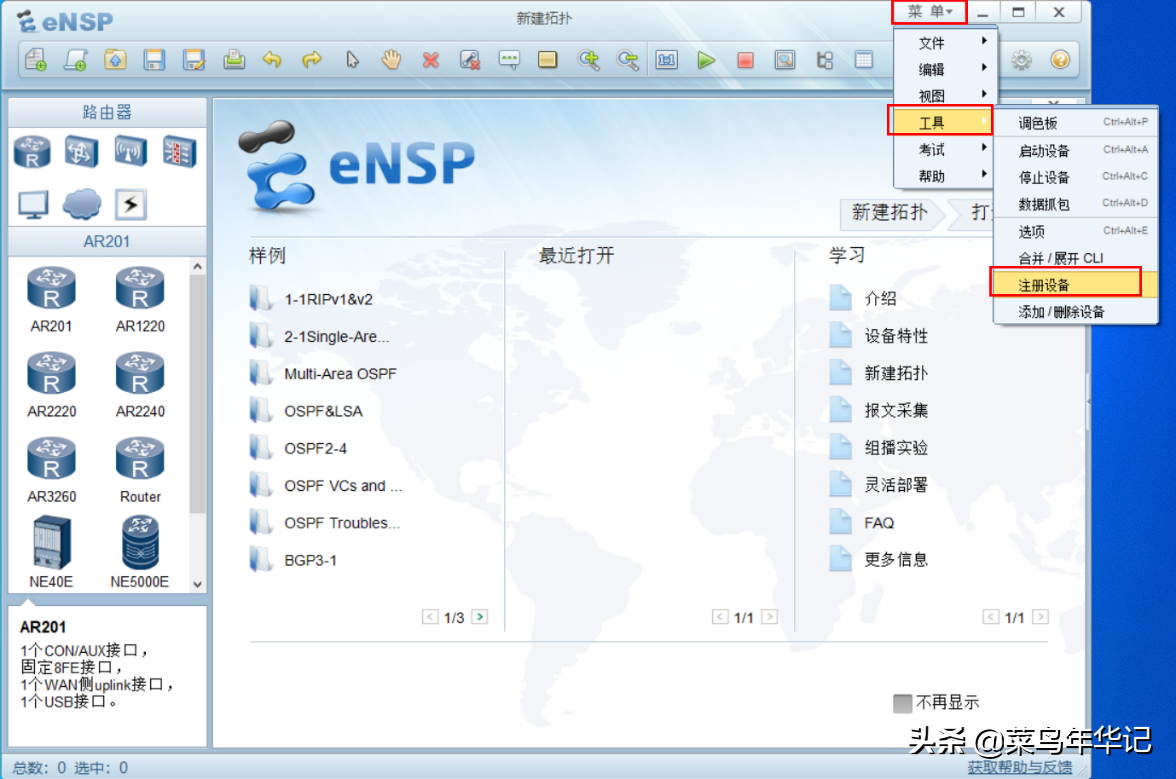The height and width of the screenshot is (779, 1176).
Task: Click the green Start Devices play icon
Action: click(x=706, y=59)
